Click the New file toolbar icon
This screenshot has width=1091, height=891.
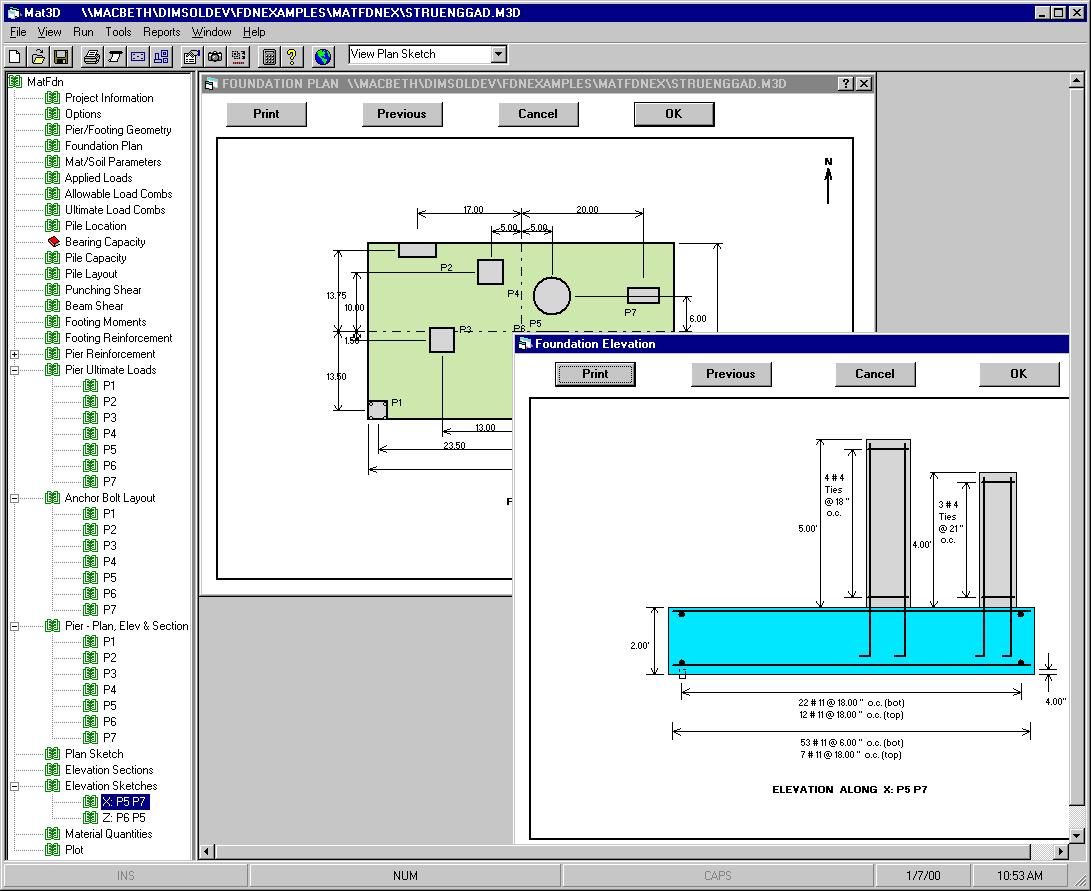point(15,56)
